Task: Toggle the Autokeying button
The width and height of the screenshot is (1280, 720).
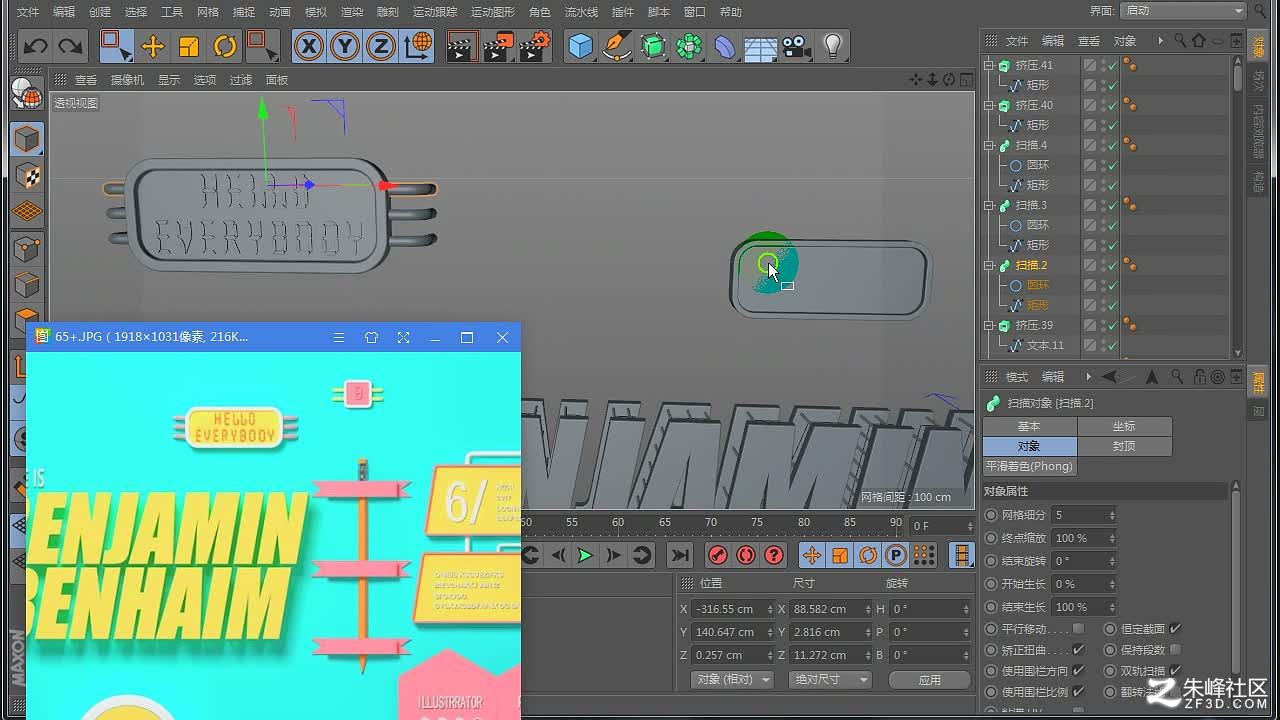Action: [x=746, y=555]
